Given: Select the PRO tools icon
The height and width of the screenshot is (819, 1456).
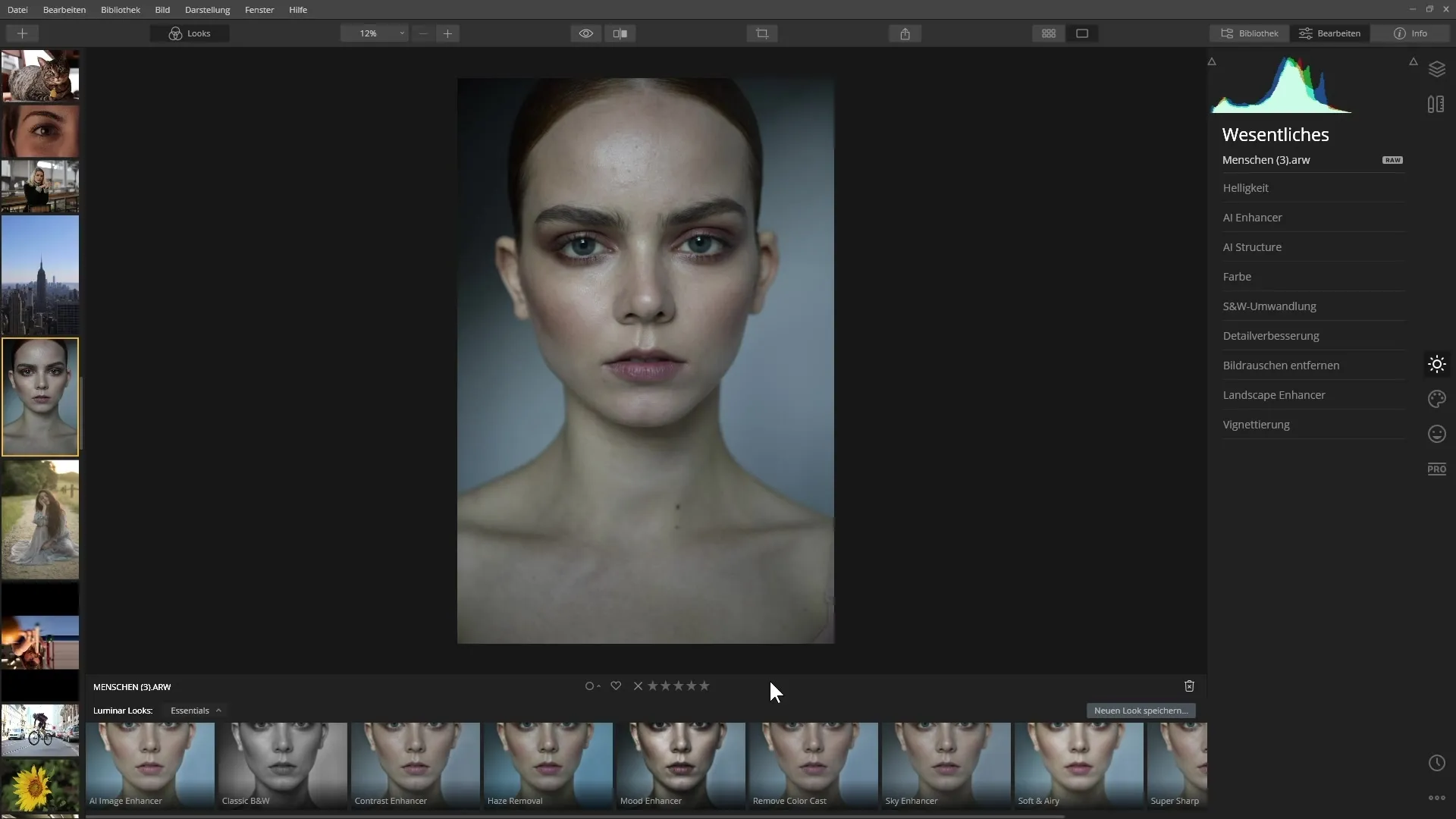Looking at the screenshot, I should (x=1436, y=469).
